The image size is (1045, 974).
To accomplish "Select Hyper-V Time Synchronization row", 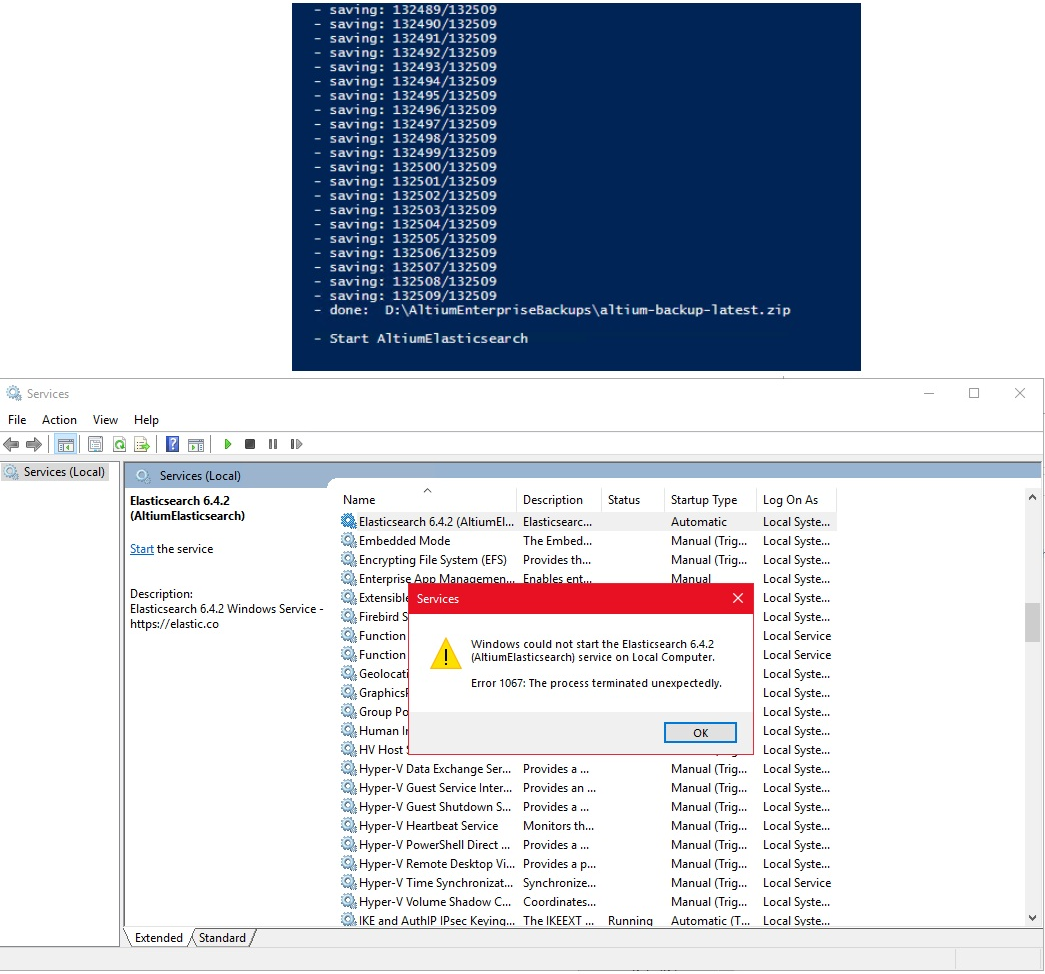I will (x=588, y=883).
